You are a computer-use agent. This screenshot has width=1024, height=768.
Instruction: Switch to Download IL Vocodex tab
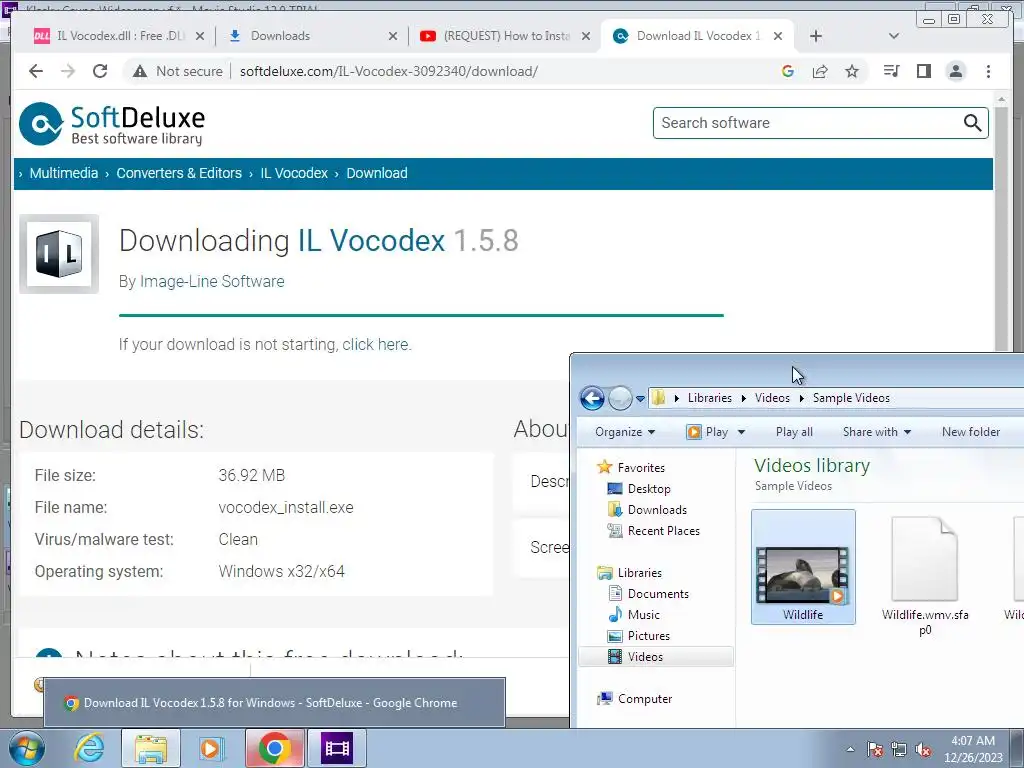697,36
